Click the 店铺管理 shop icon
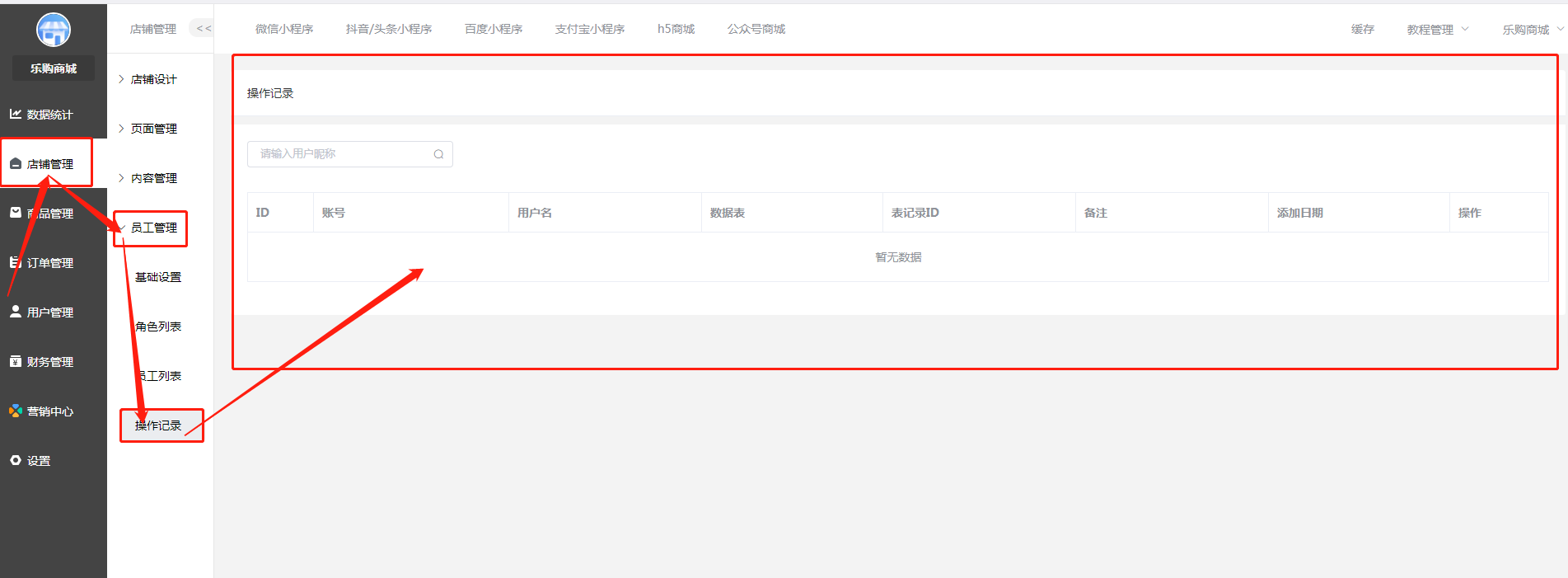This screenshot has height=578, width=1568. [16, 163]
